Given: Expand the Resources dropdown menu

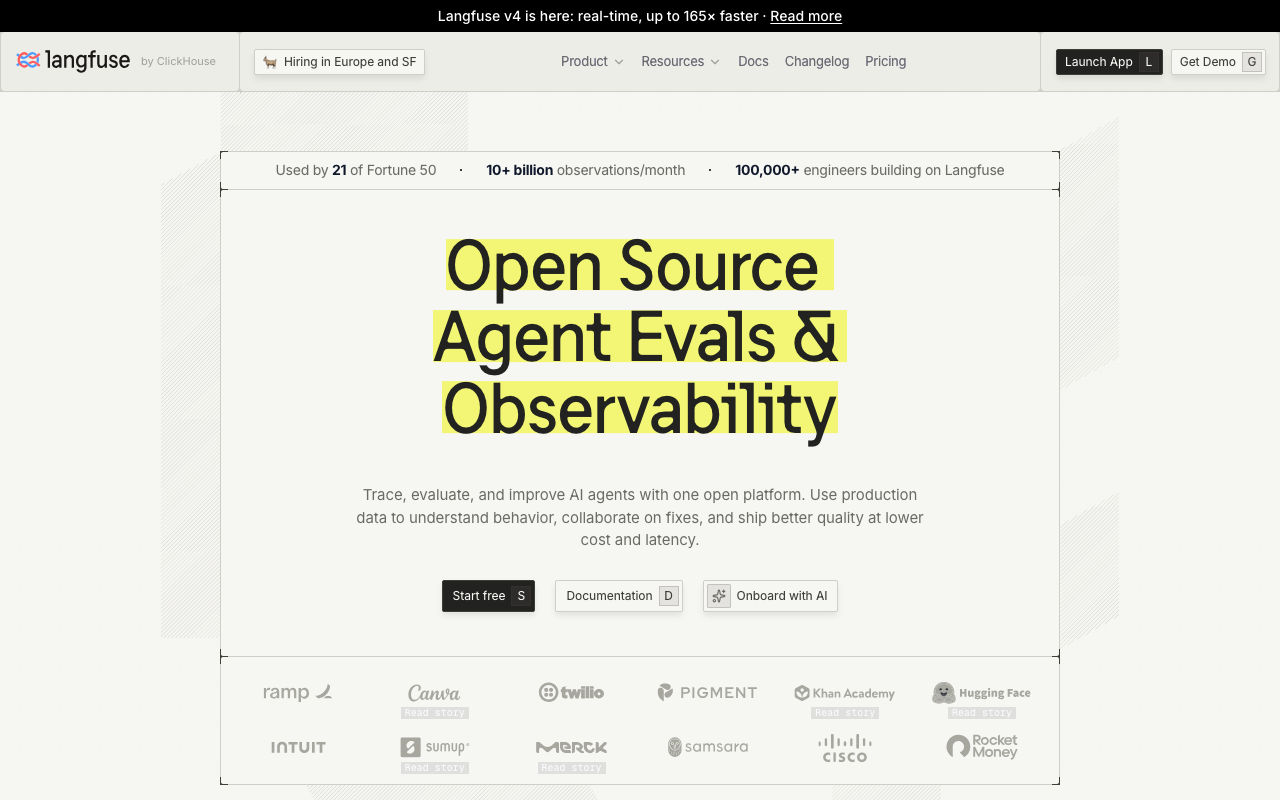Looking at the screenshot, I should [x=680, y=61].
